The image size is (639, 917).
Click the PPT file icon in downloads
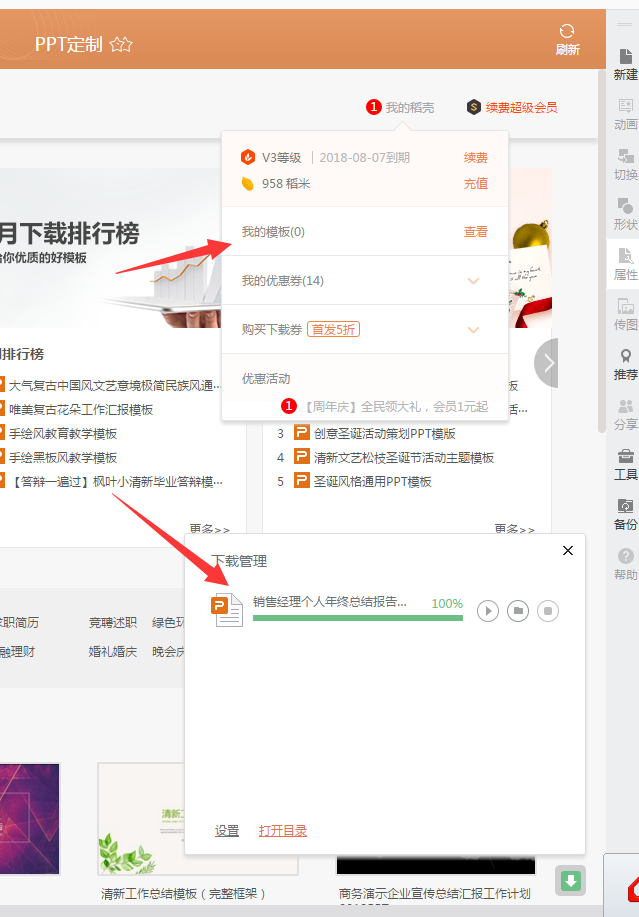pos(227,610)
